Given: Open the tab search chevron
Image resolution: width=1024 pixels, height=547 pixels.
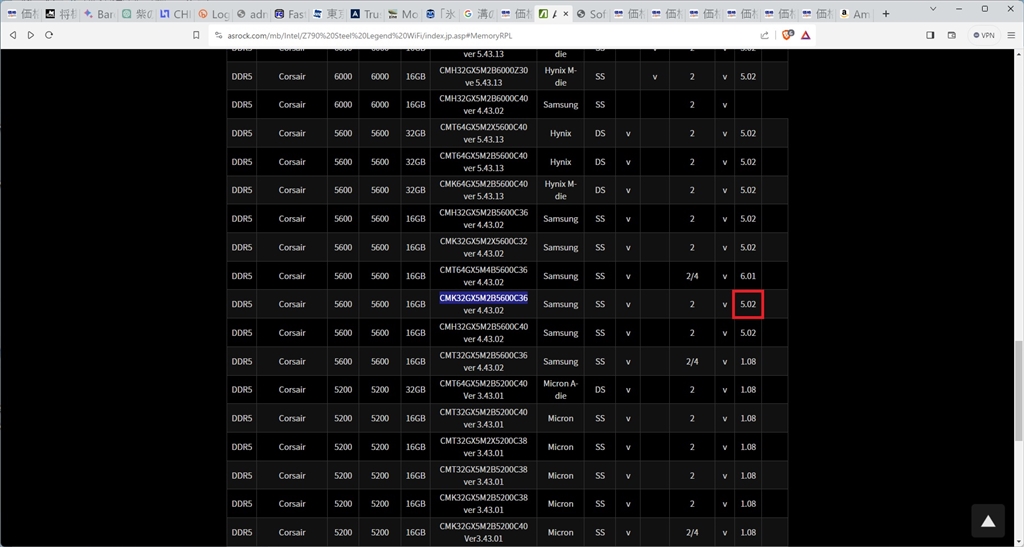Looking at the screenshot, I should 933,9.
